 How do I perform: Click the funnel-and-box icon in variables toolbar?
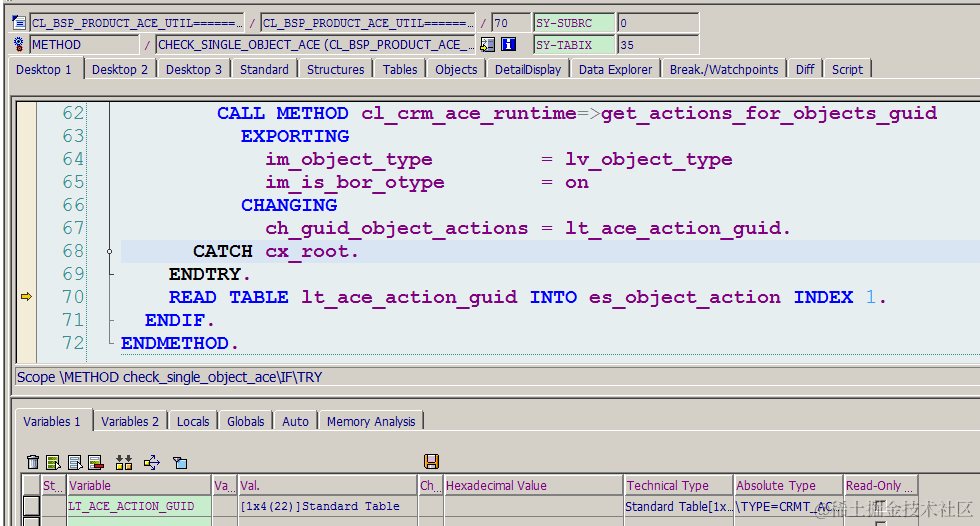coord(180,462)
